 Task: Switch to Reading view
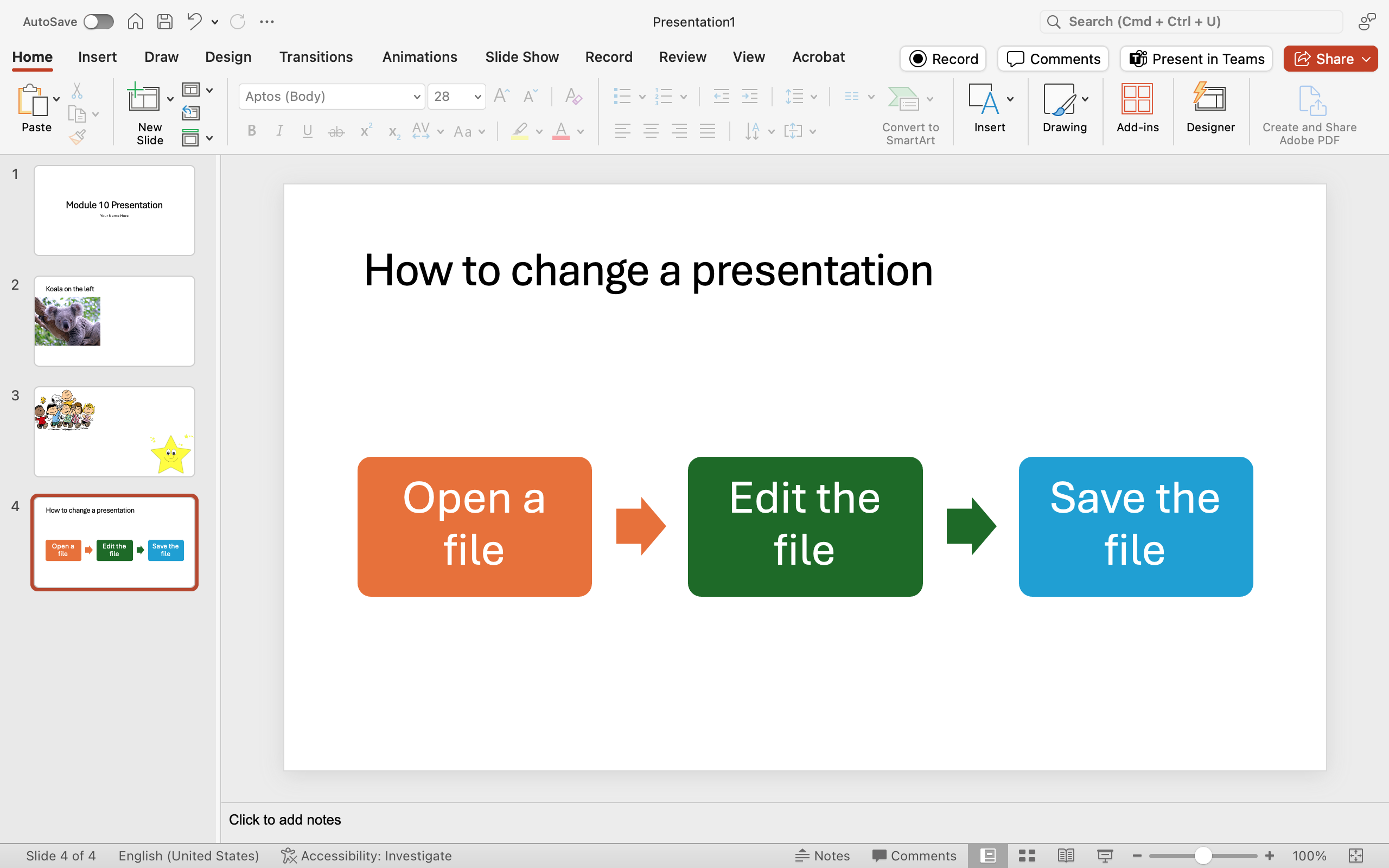(1066, 856)
